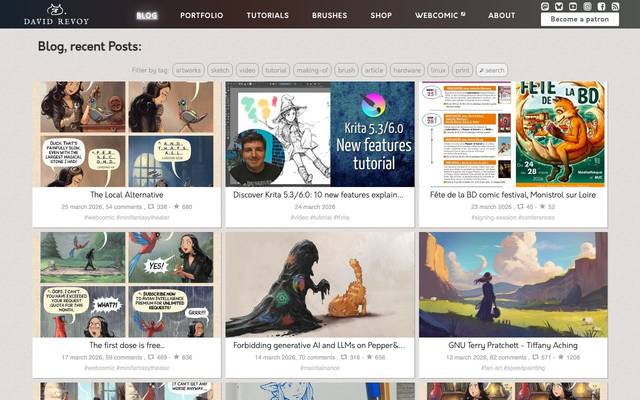Open GNU Terry Pratchett - Tiffany Aching title
Viewport: 640px width, 400px height.
(513, 345)
